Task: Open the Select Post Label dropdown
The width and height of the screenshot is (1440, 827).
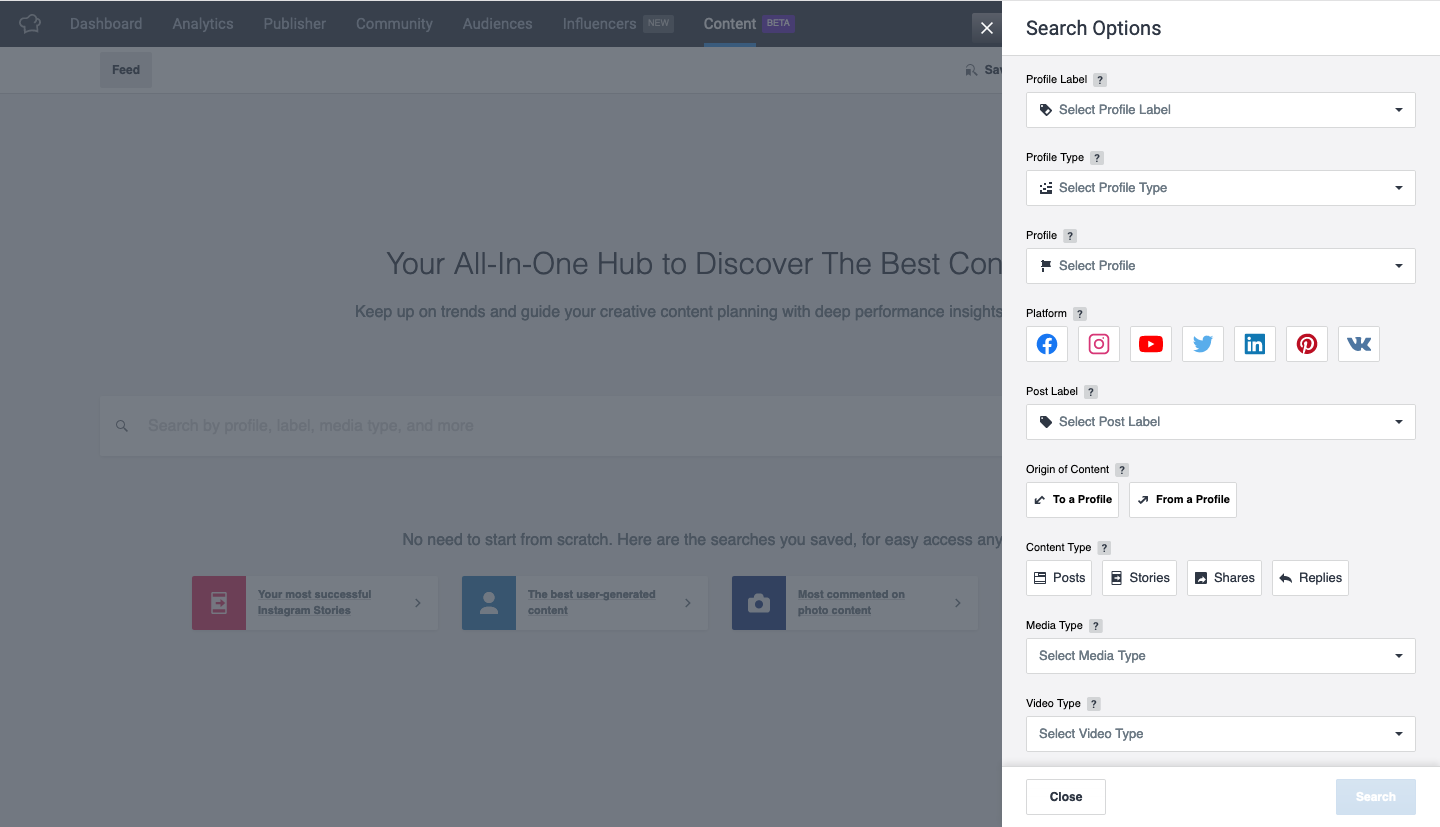Action: coord(1221,422)
